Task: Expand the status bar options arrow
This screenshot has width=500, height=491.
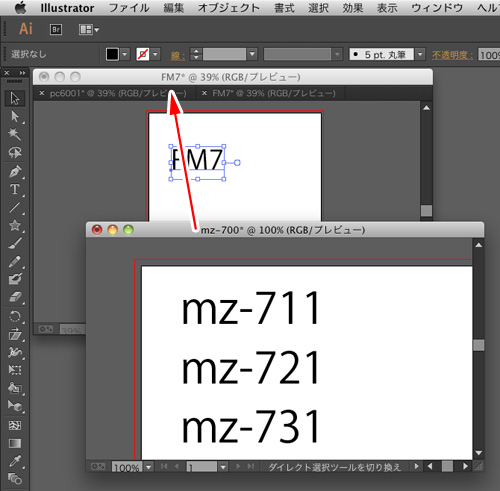Action: click(416, 466)
